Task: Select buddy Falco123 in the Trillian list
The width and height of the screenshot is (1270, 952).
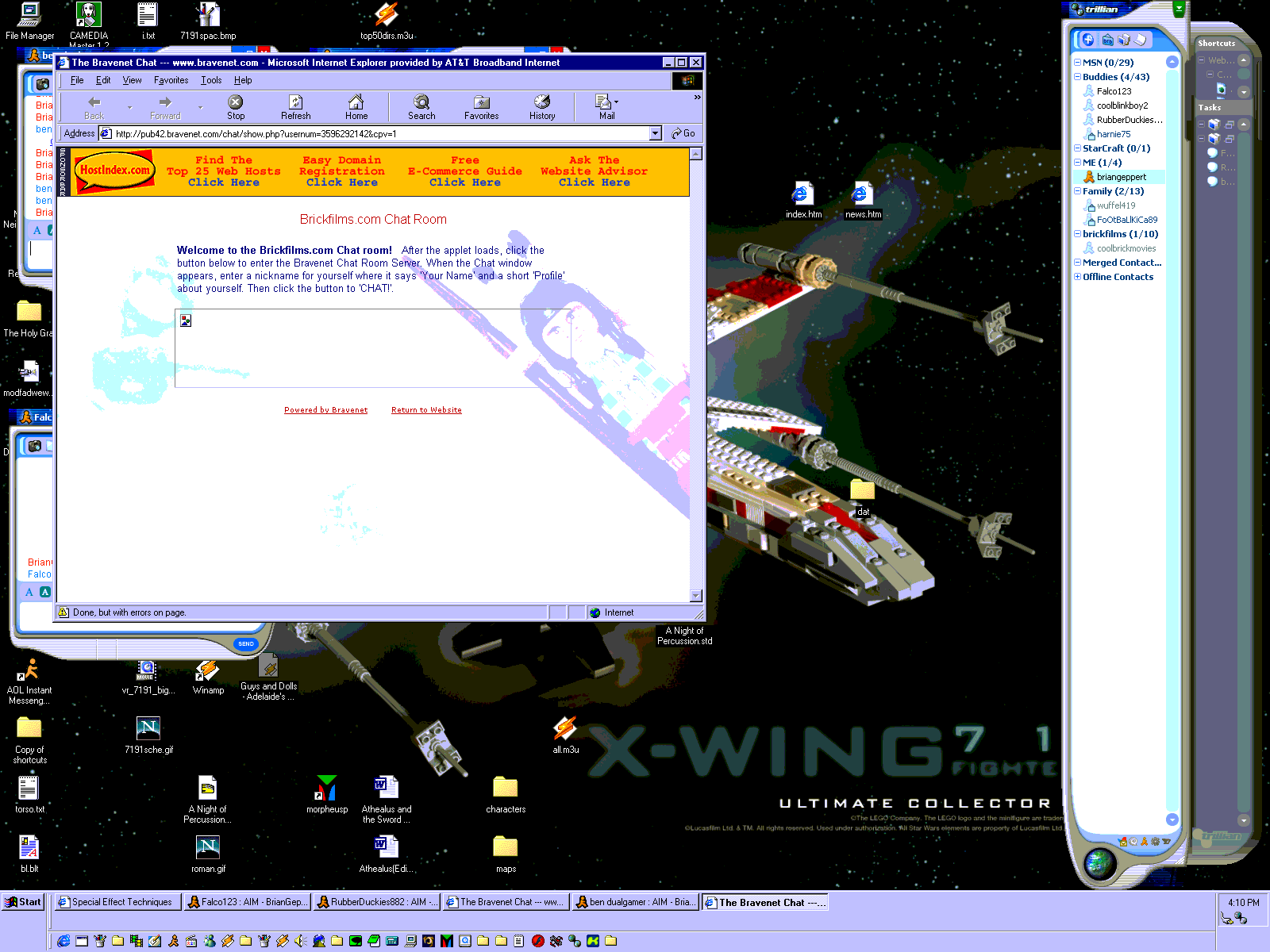Action: pos(1114,91)
